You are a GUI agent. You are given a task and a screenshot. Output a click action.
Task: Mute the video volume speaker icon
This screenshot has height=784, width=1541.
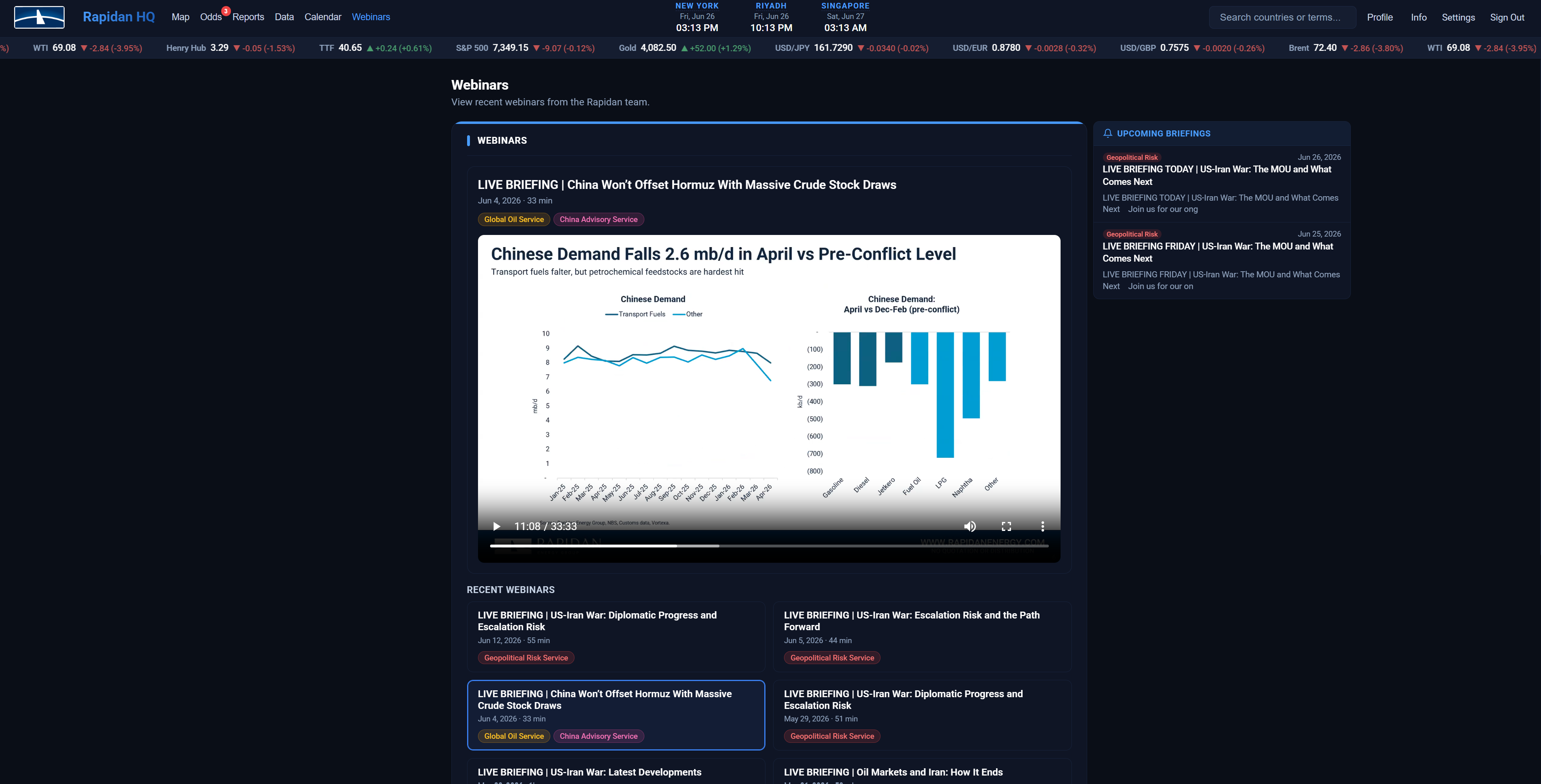click(x=970, y=526)
